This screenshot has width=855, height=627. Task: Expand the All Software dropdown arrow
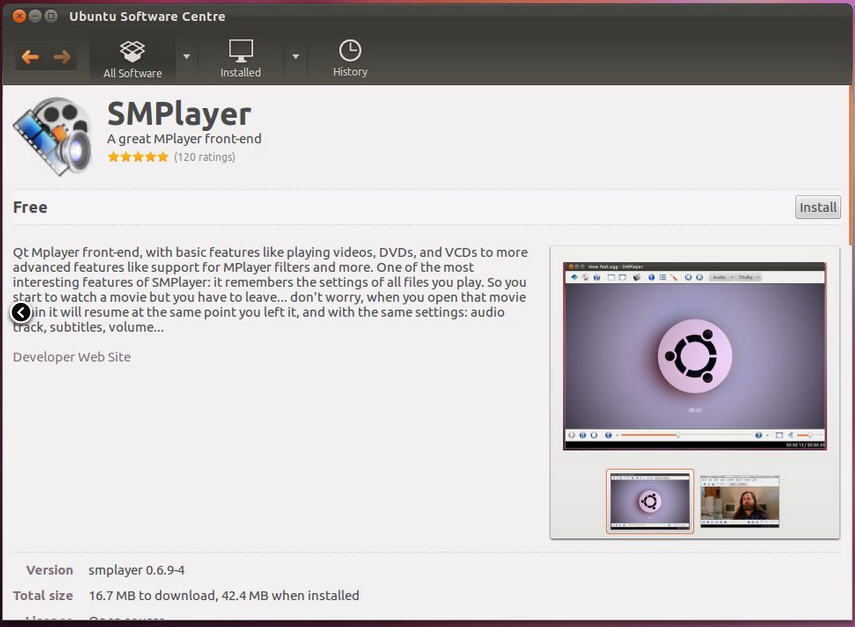point(186,57)
